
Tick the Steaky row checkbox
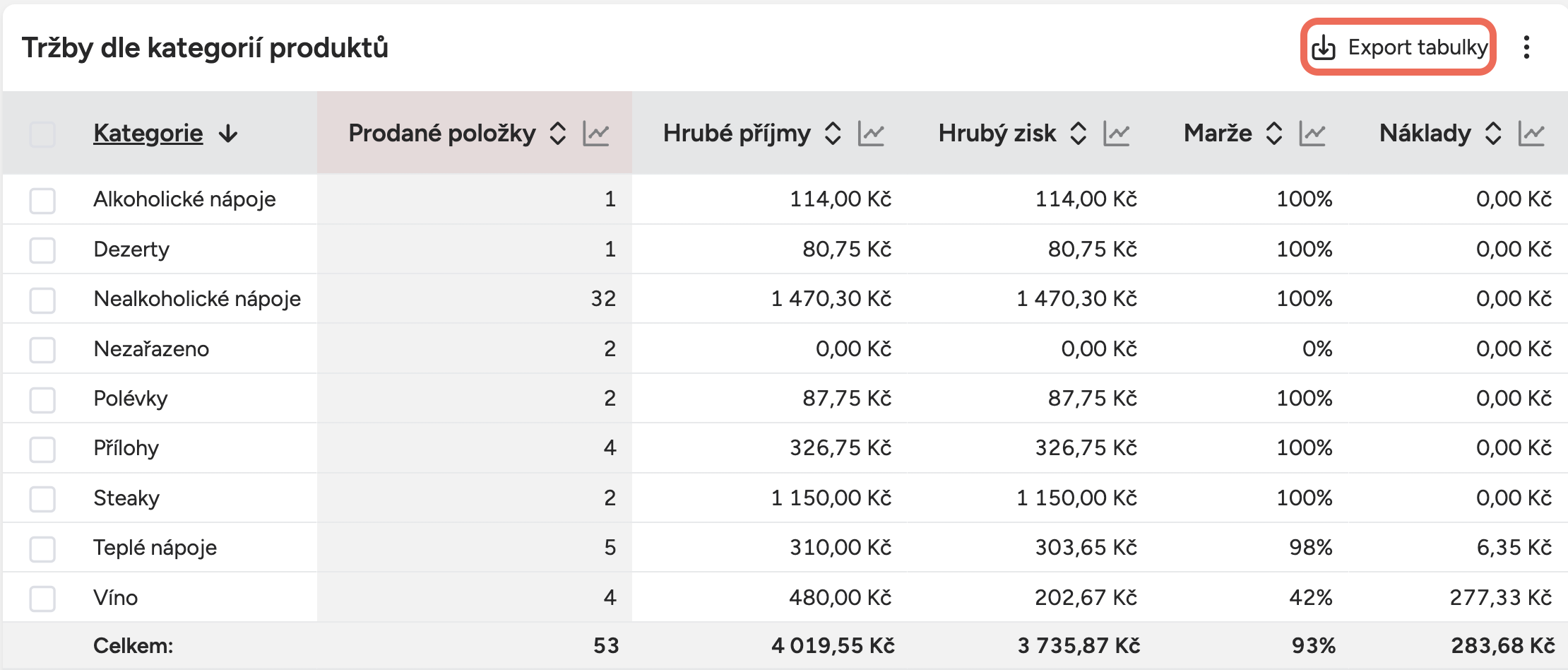(x=42, y=499)
